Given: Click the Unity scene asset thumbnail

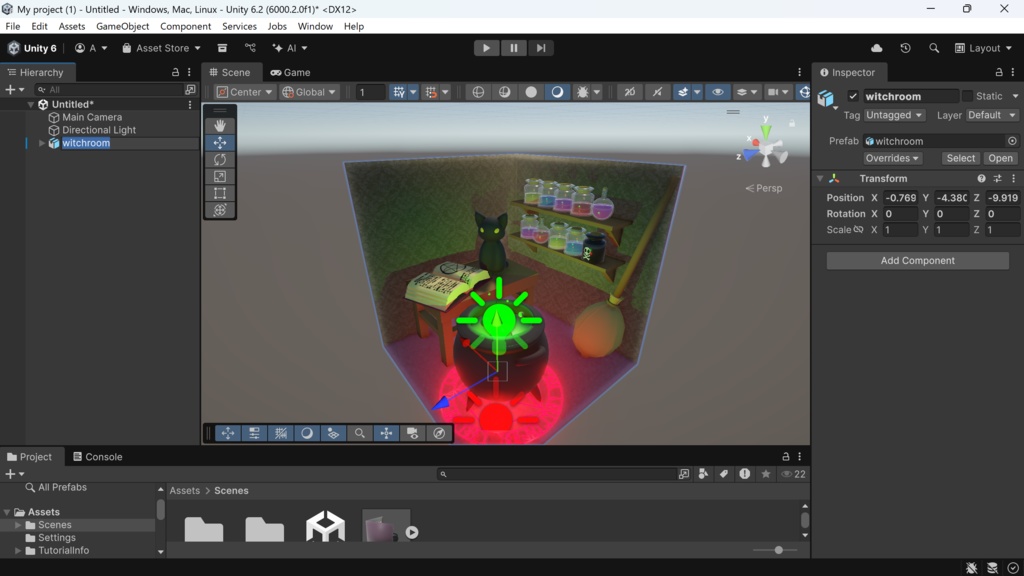Looking at the screenshot, I should click(326, 526).
